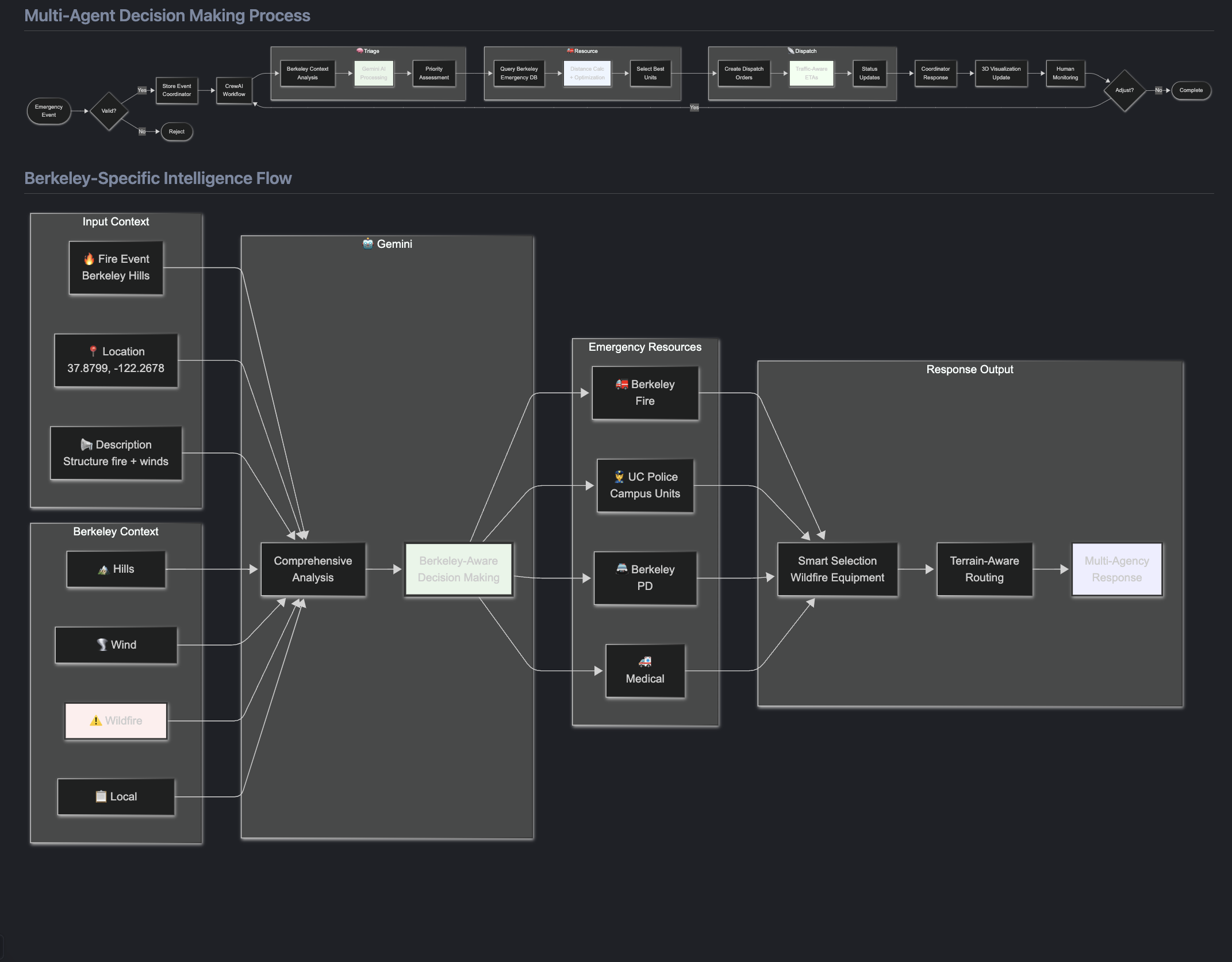Click the Valid? decision diamond
The image size is (1232, 962).
(x=109, y=111)
